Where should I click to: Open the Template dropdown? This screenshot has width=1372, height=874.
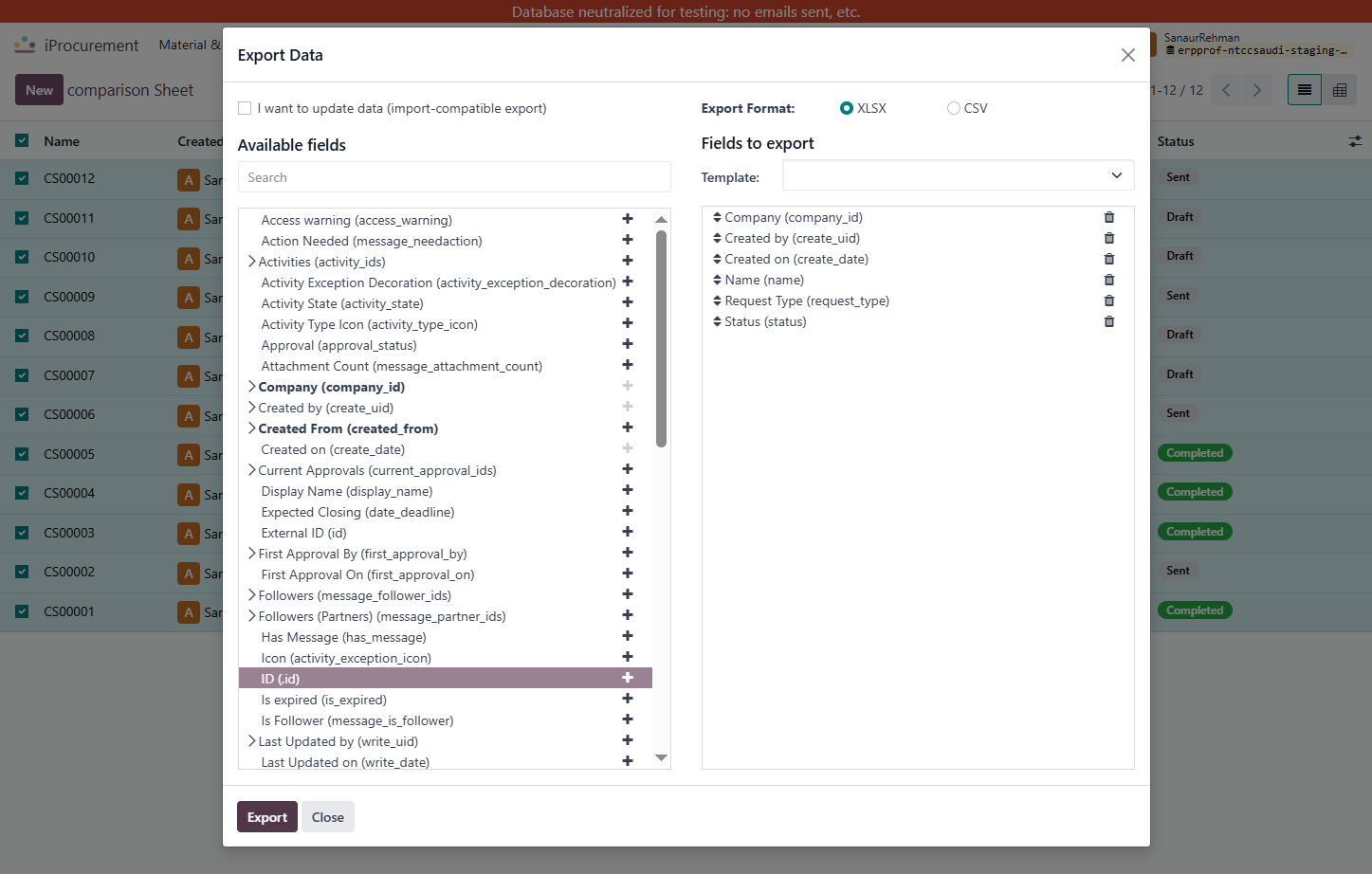pyautogui.click(x=958, y=175)
